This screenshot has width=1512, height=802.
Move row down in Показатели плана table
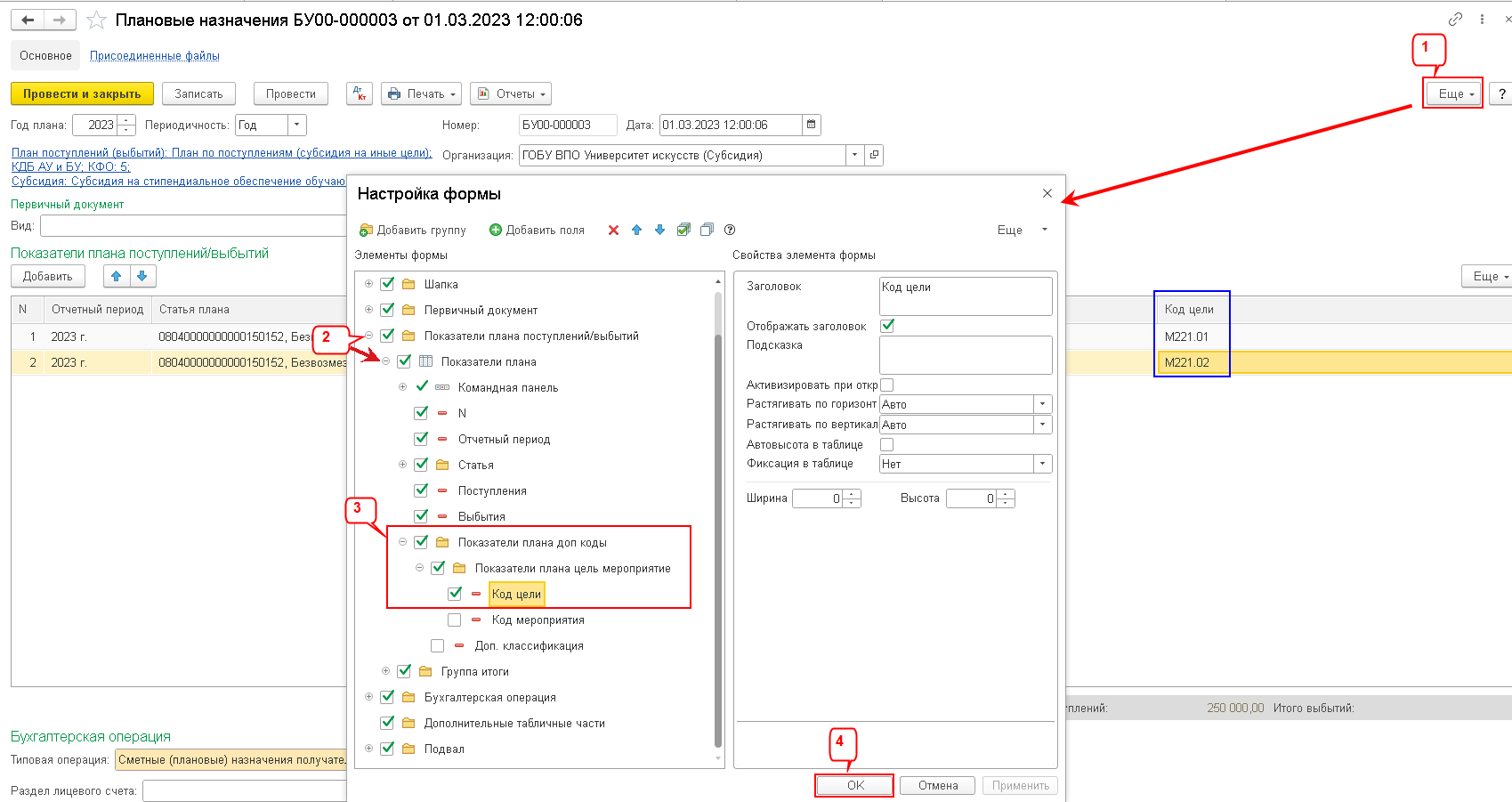pyautogui.click(x=142, y=276)
